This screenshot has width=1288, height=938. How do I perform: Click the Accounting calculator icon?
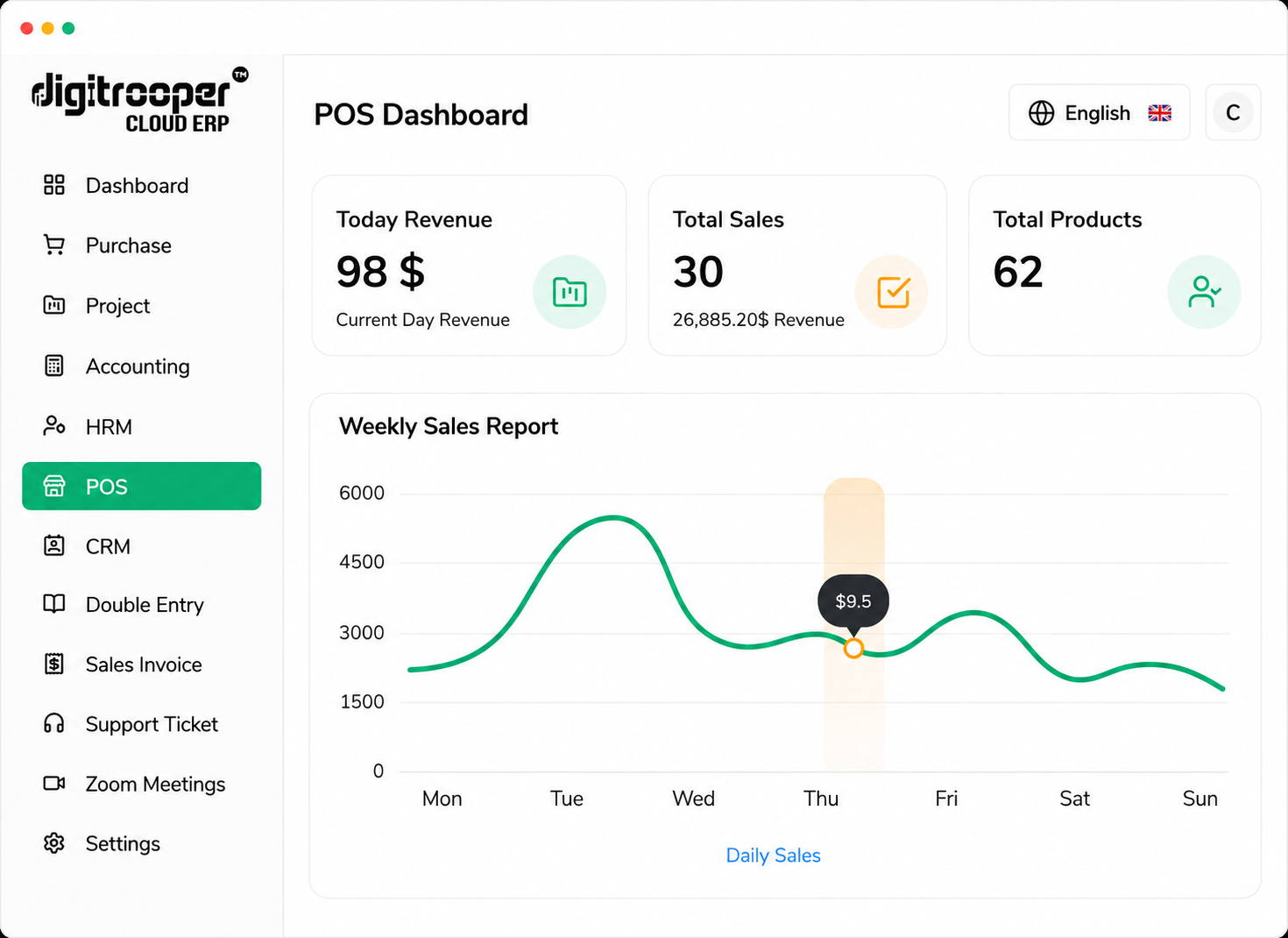coord(54,366)
